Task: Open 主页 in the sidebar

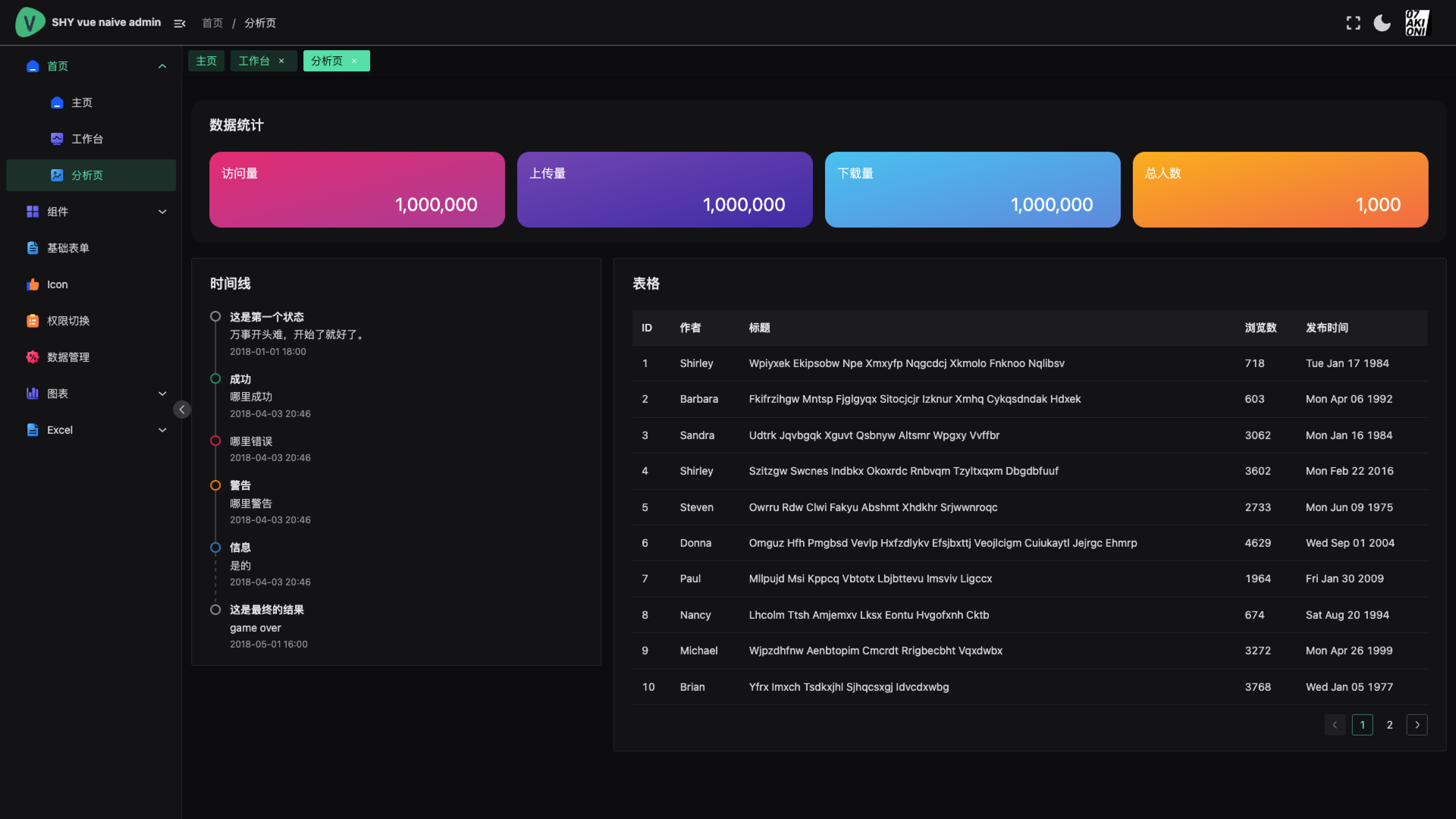Action: (91, 102)
